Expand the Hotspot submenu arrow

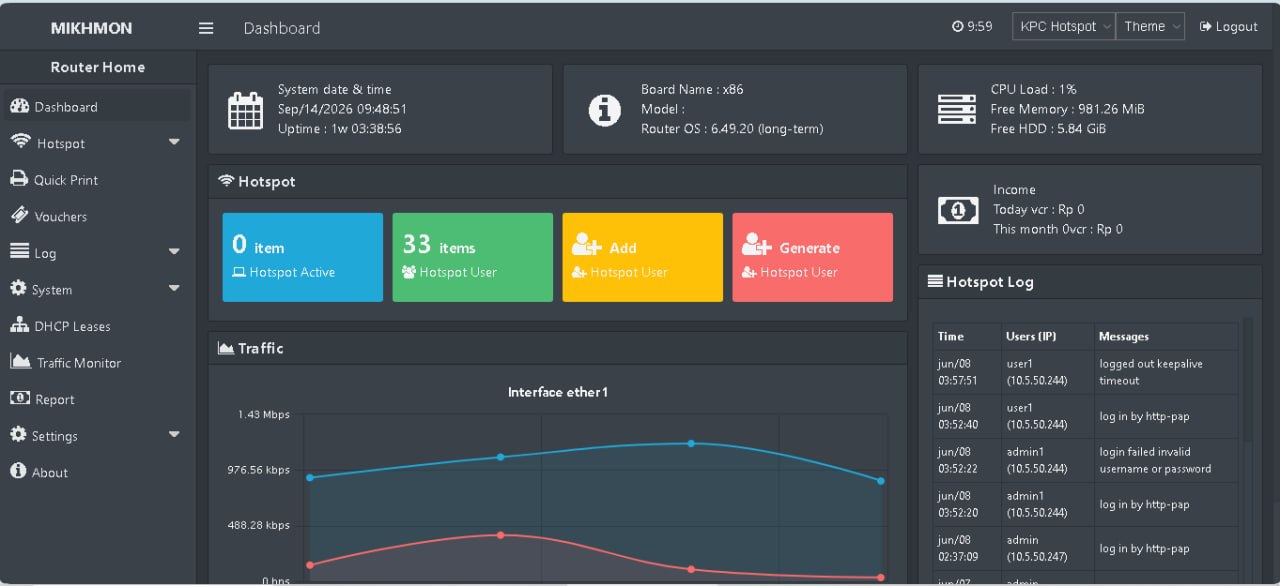174,142
